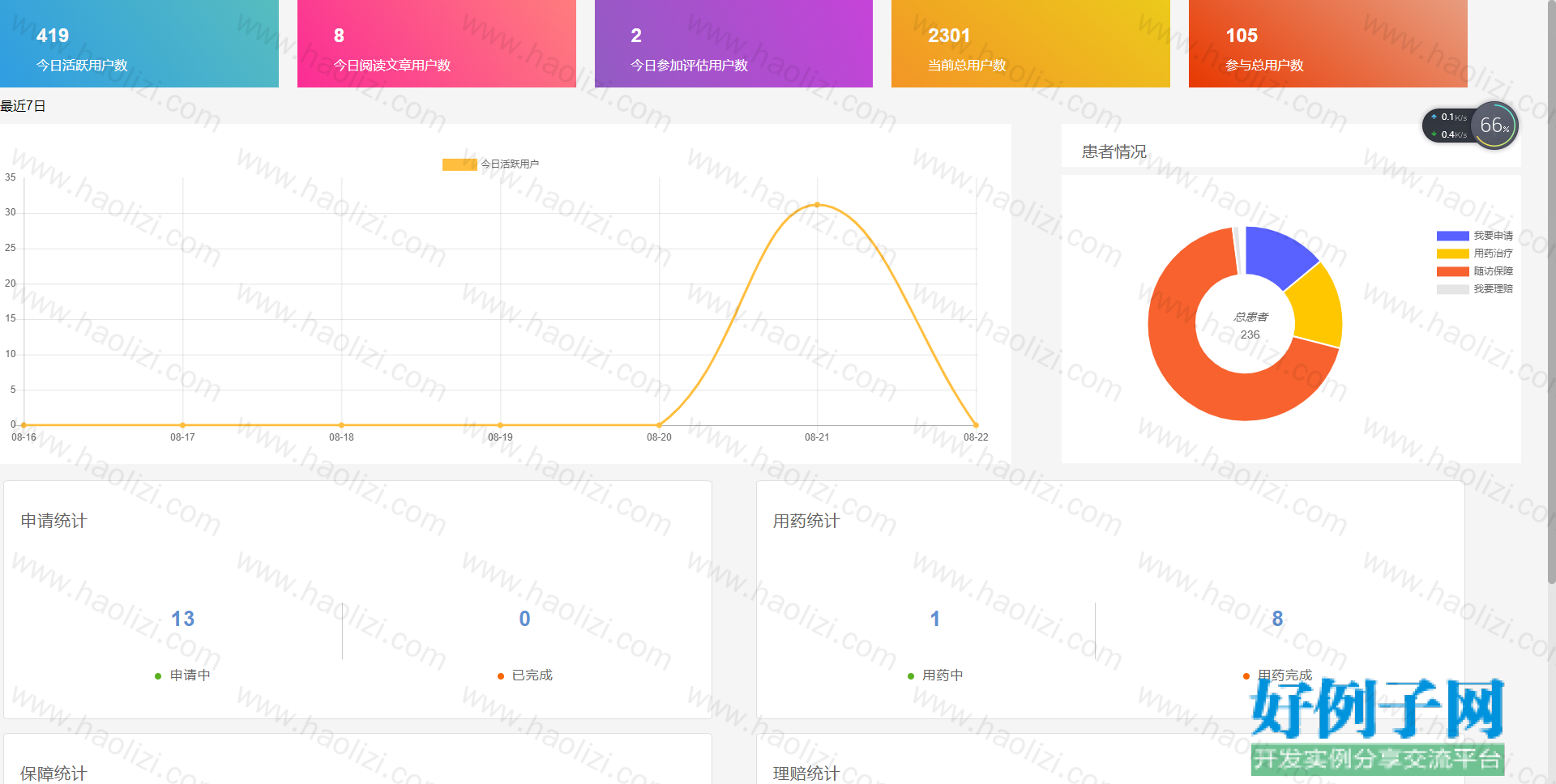Click the 用药中 count 1
Screen dimensions: 1556x784
coord(934,619)
